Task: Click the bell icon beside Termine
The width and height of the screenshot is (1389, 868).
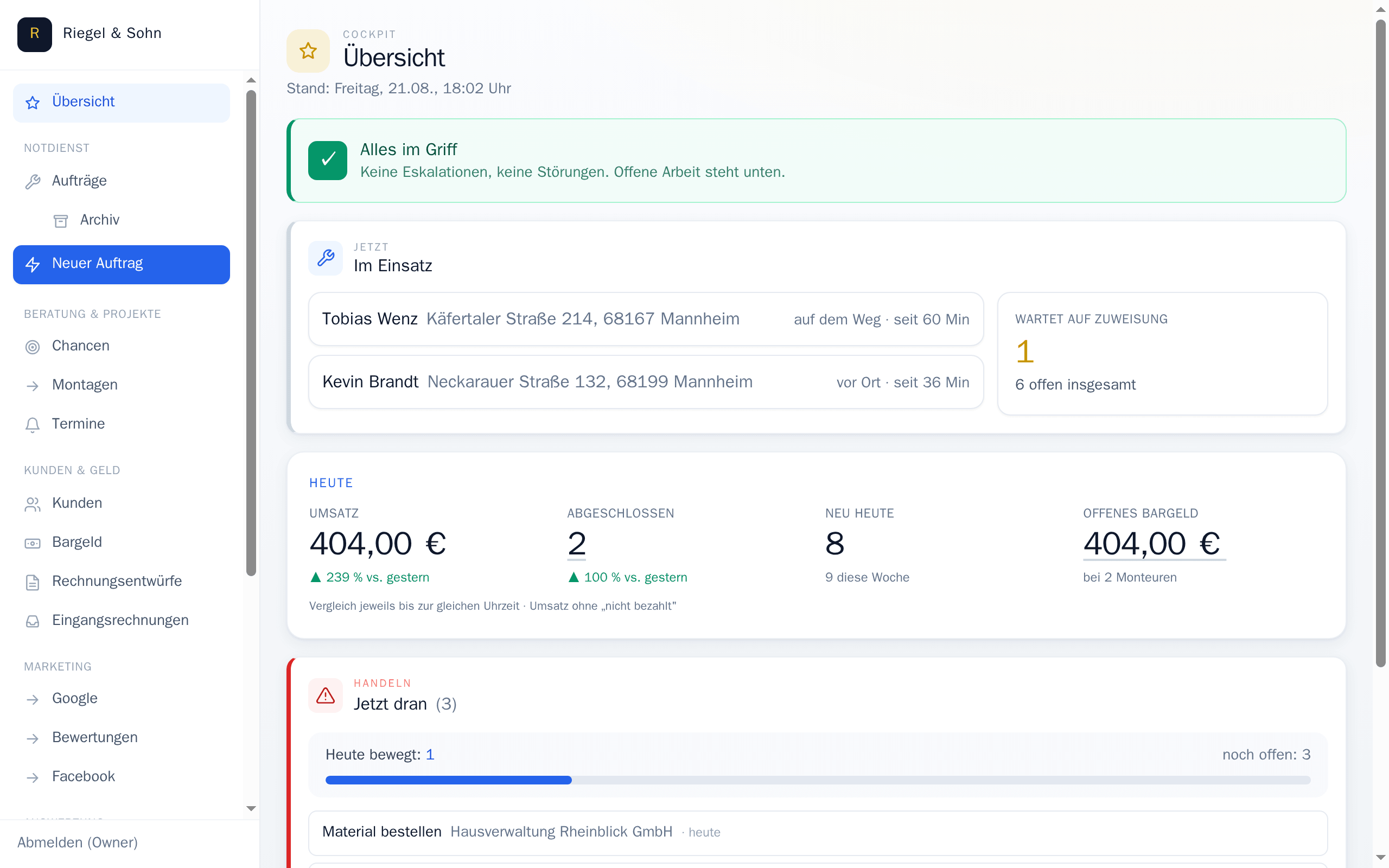Action: click(33, 424)
